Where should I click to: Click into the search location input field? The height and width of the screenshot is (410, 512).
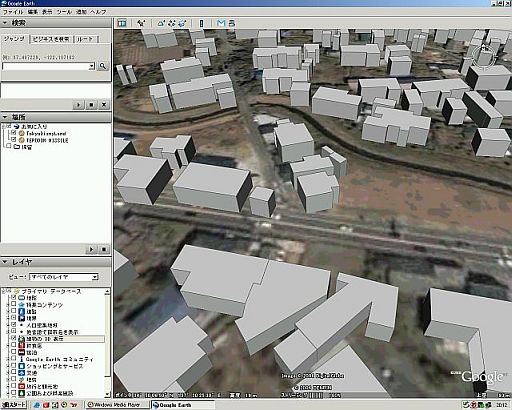tap(45, 66)
